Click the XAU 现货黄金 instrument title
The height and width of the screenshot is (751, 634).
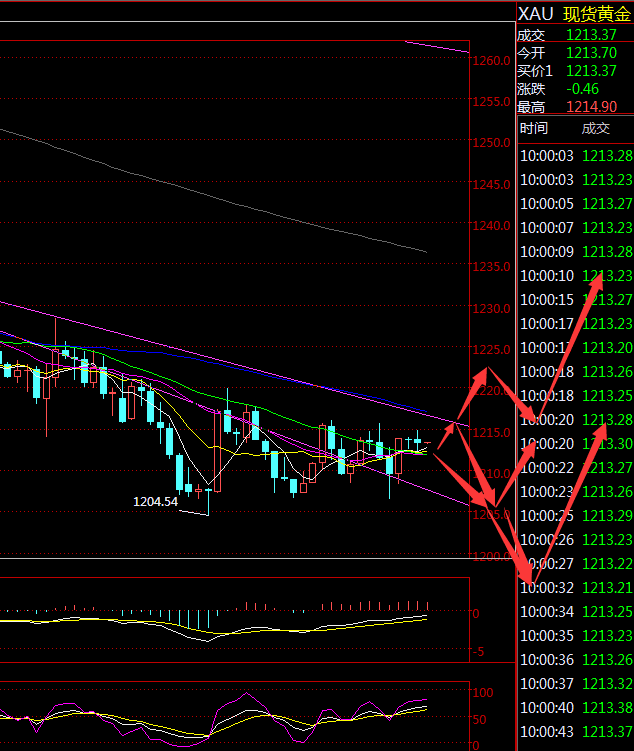(574, 14)
